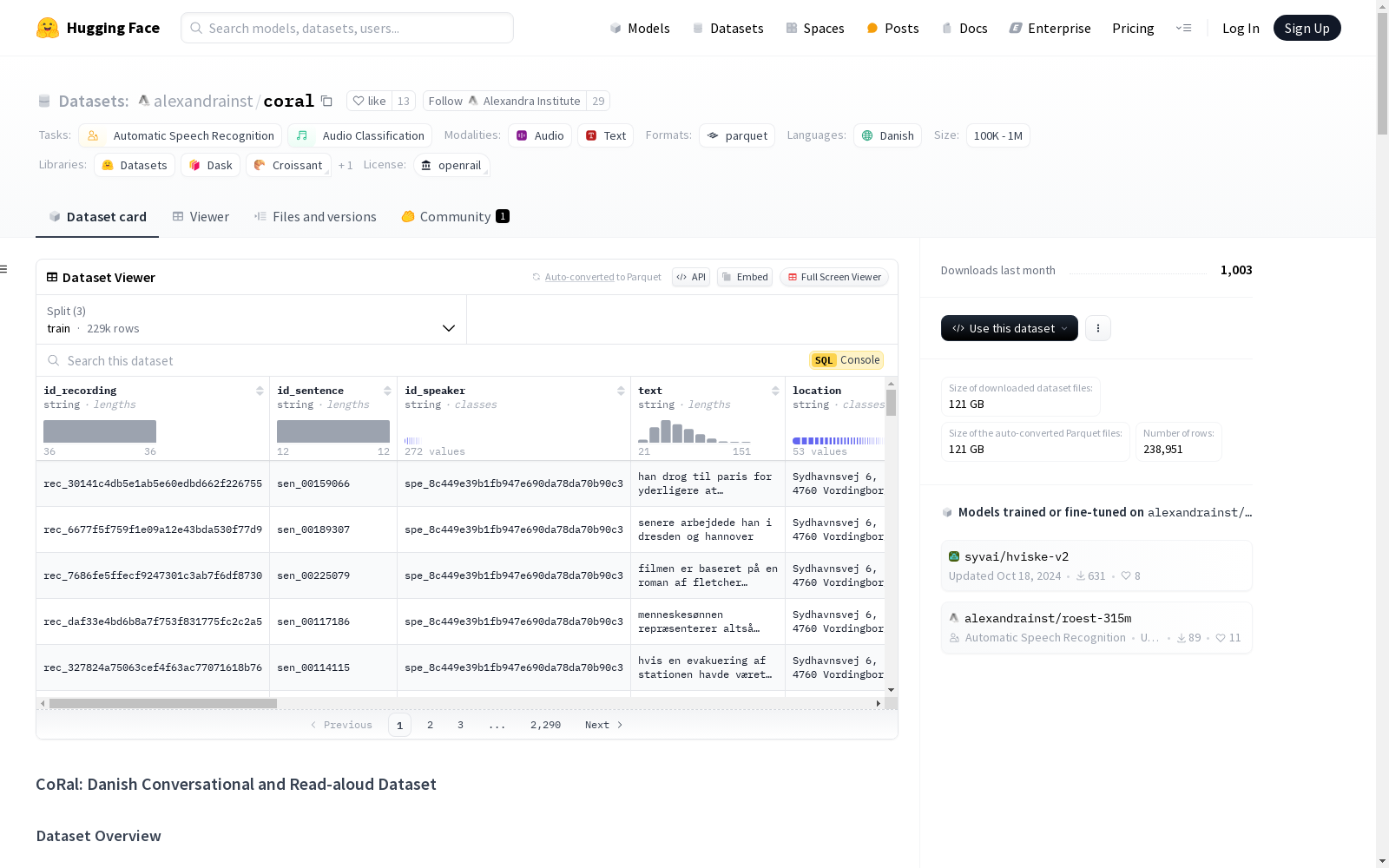This screenshot has height=868, width=1389.
Task: Open the Pricing page link
Action: pyautogui.click(x=1133, y=28)
